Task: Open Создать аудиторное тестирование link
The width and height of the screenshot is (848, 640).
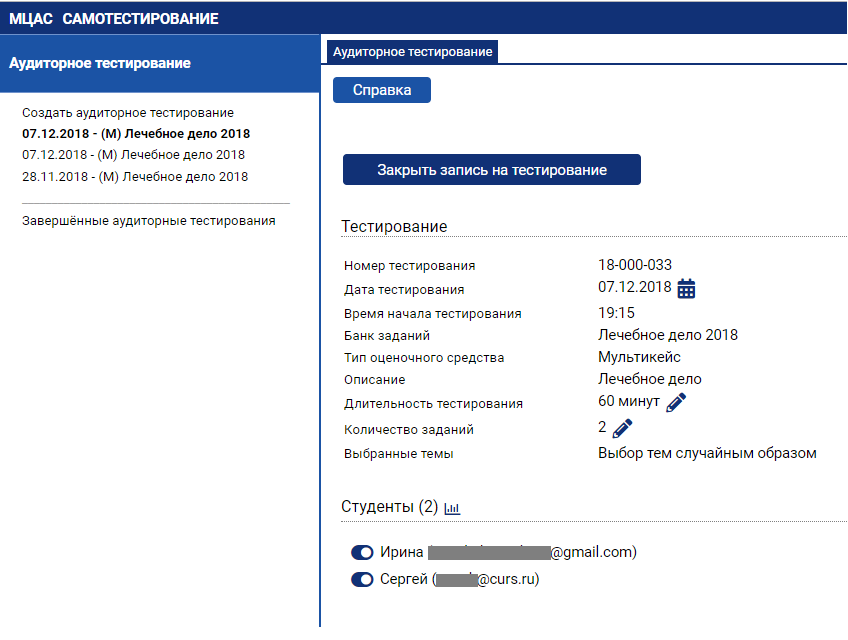Action: [128, 113]
